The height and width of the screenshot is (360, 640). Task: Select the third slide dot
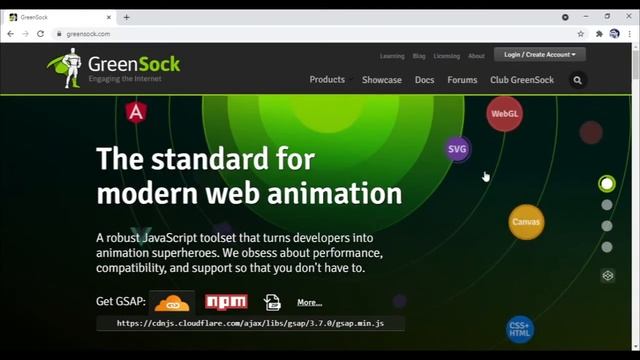pos(607,226)
